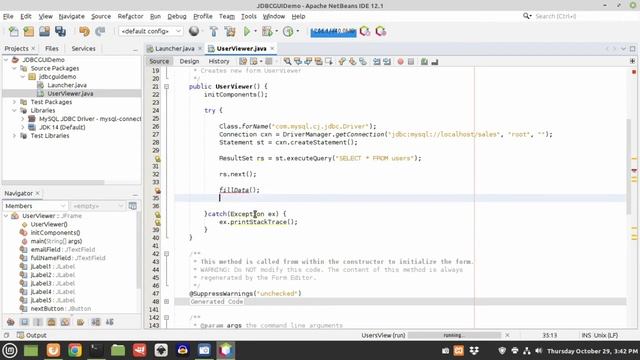Open the terminal from the taskbar
This screenshot has width=640, height=360.
pyautogui.click(x=96, y=350)
